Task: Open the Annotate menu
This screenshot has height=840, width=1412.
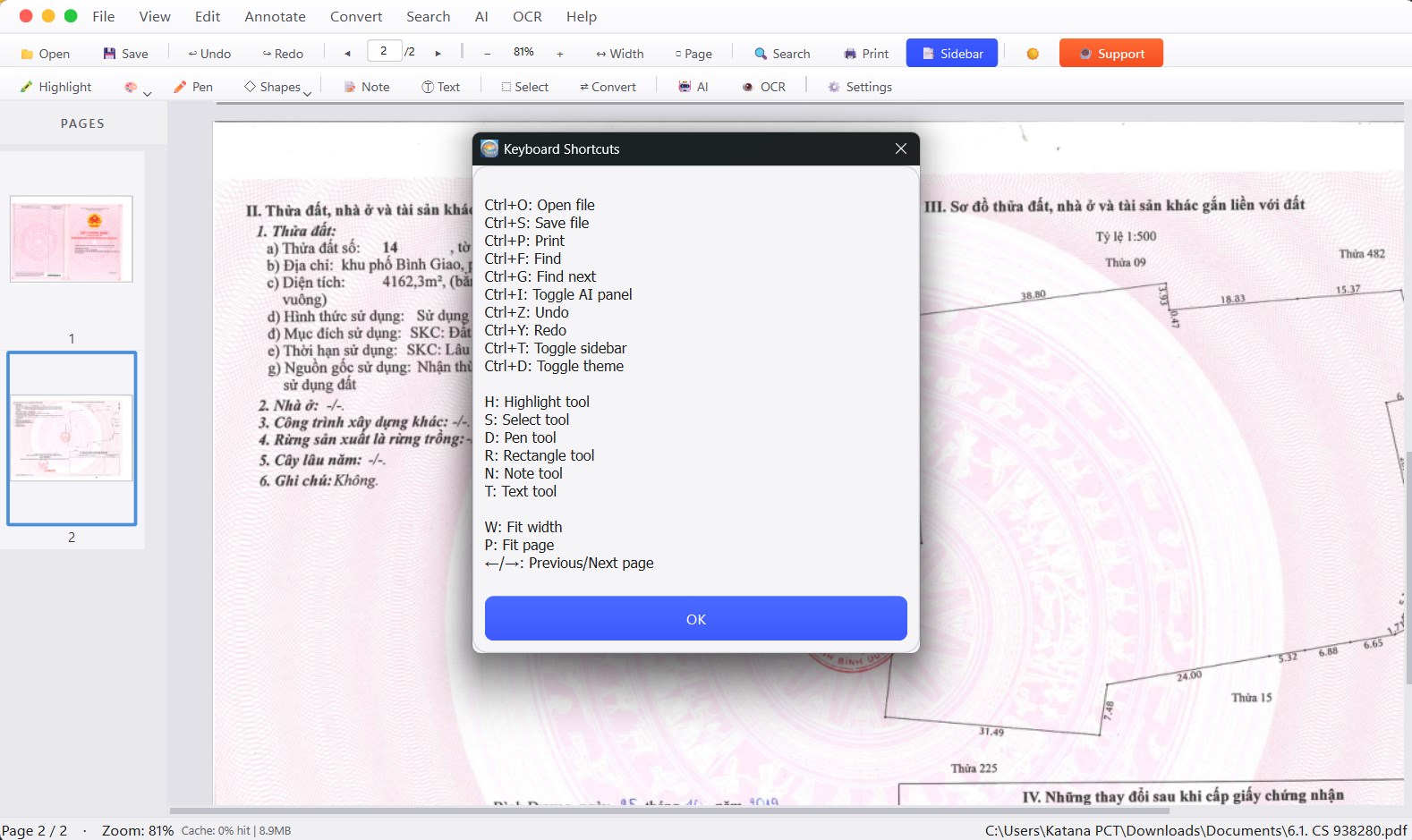Action: coord(276,16)
